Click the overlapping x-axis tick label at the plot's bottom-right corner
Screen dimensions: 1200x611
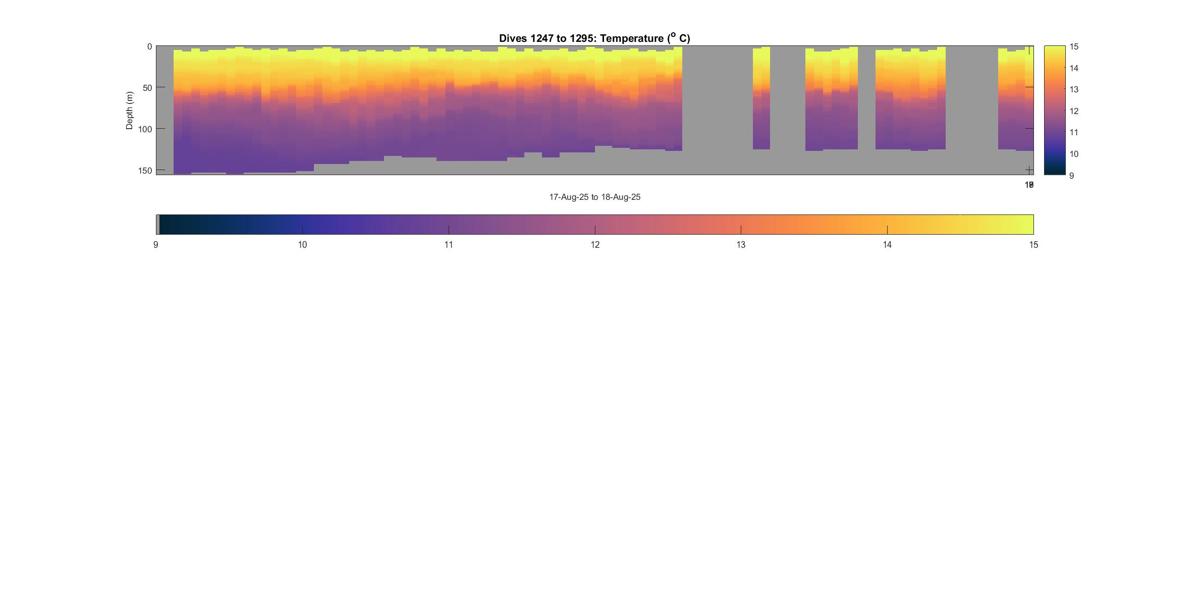coord(1028,185)
